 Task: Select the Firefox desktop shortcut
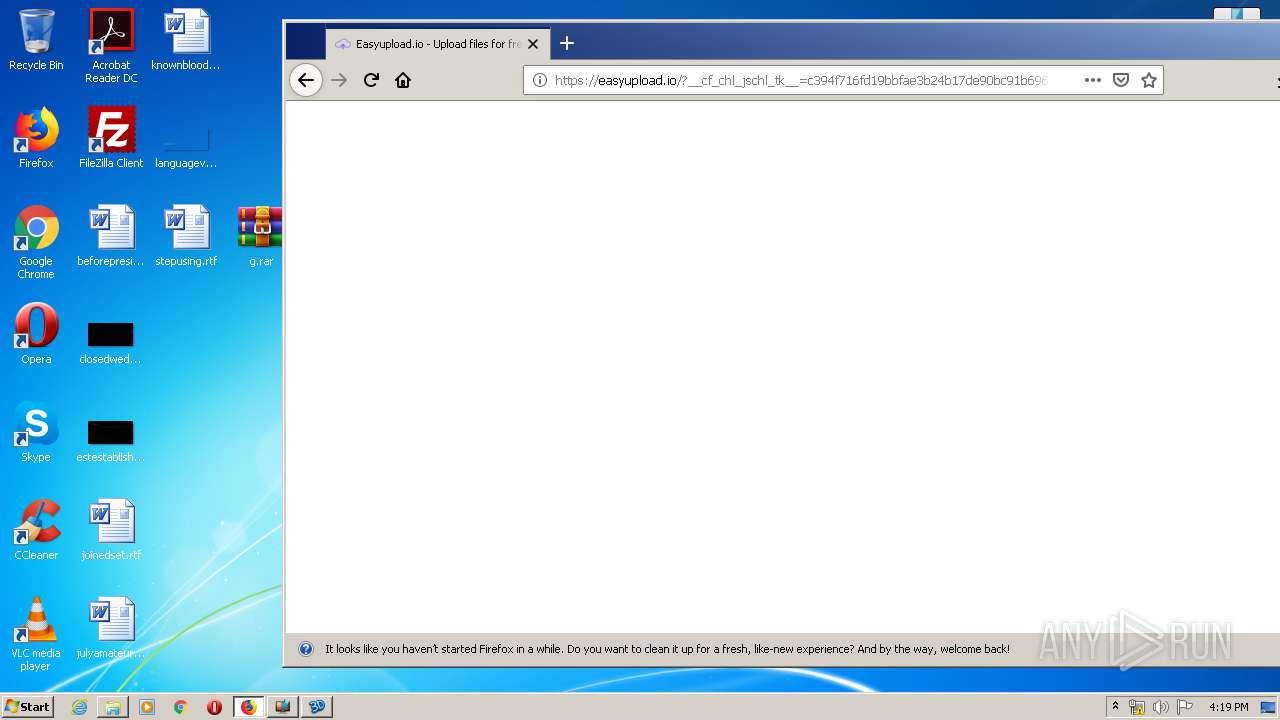click(36, 138)
